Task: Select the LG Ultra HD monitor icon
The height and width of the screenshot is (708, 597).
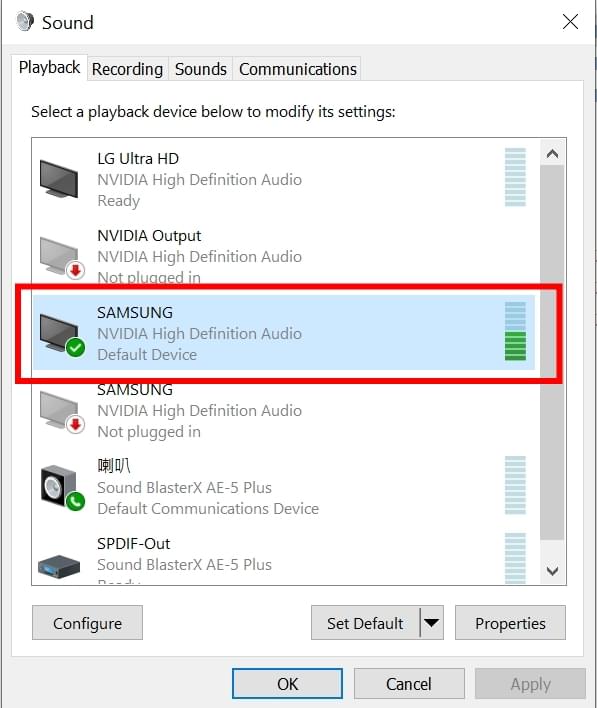Action: click(59, 179)
